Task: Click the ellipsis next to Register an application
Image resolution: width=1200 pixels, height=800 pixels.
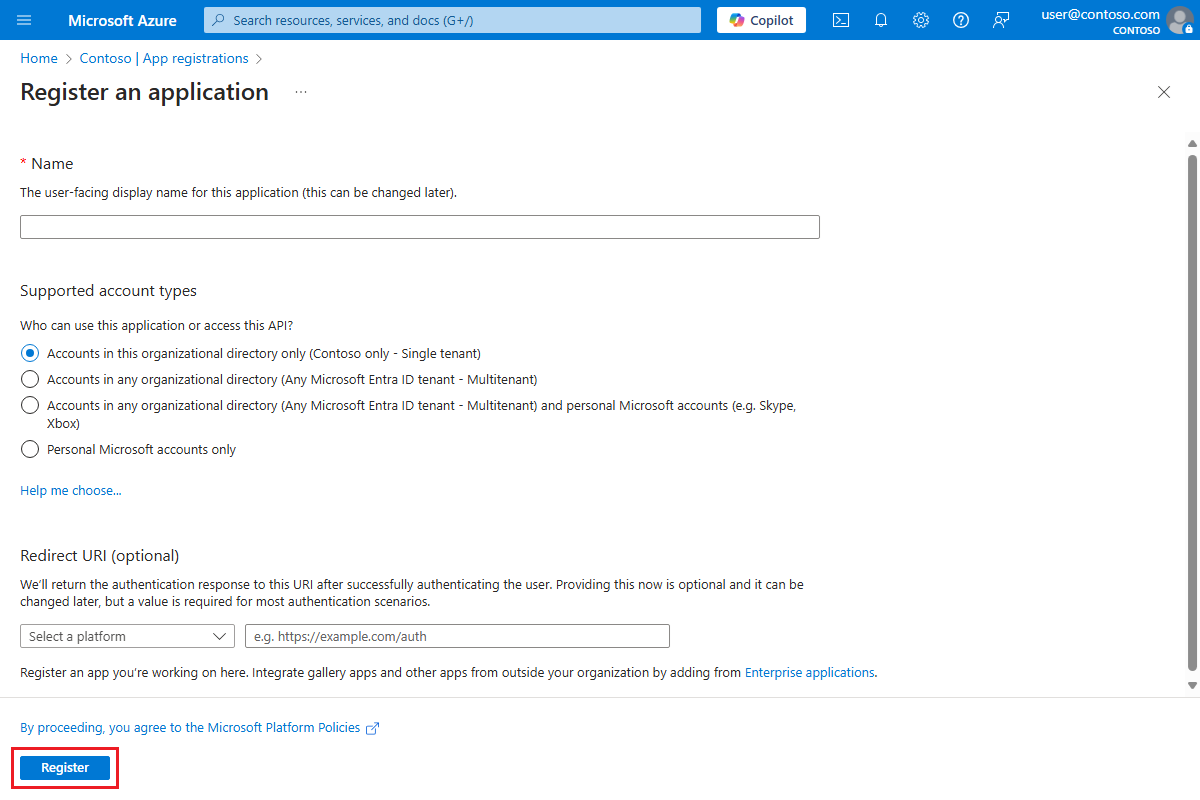Action: [301, 92]
